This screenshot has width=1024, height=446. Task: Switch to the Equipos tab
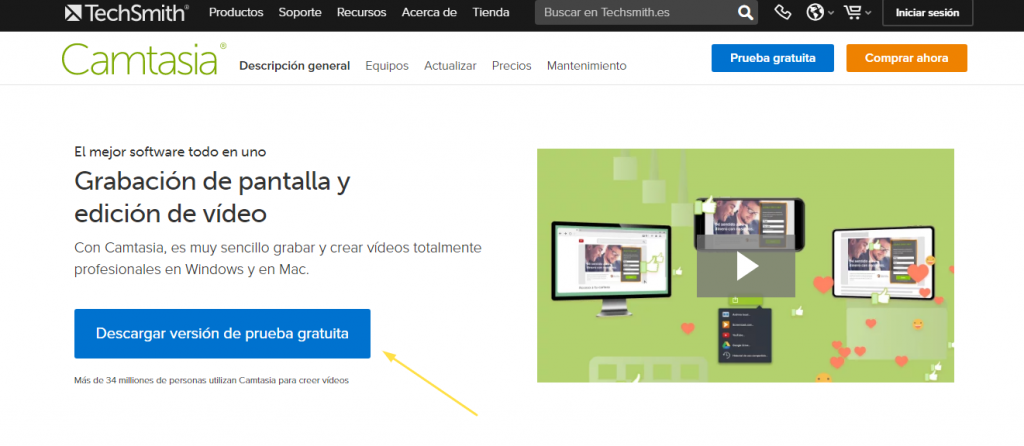387,65
